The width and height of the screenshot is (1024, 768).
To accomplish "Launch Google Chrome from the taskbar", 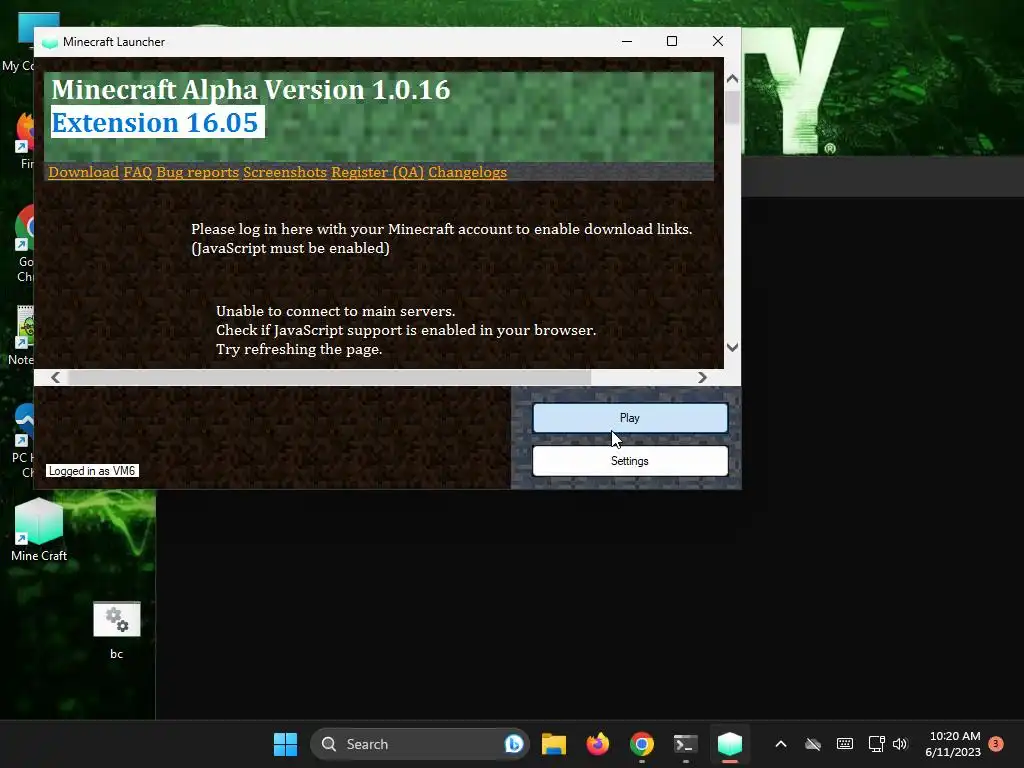I will [642, 744].
